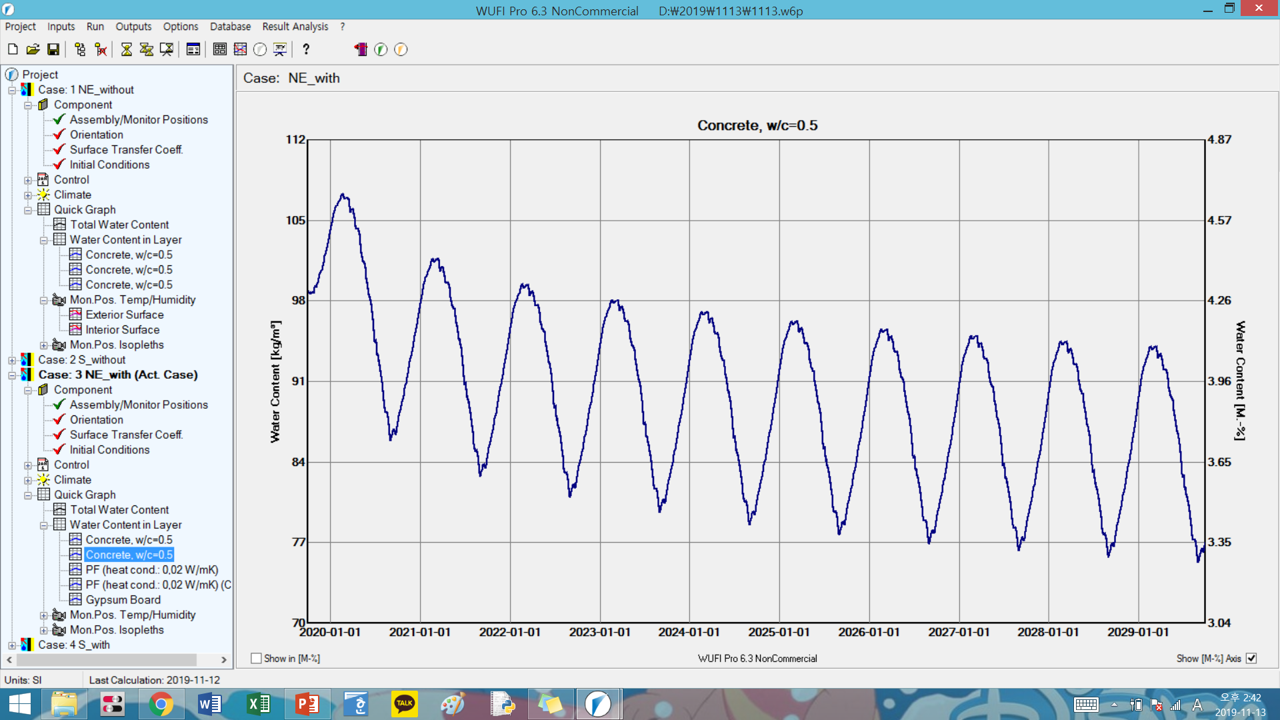Click the single hourglass run icon
Image resolution: width=1280 pixels, height=720 pixels.
click(126, 49)
